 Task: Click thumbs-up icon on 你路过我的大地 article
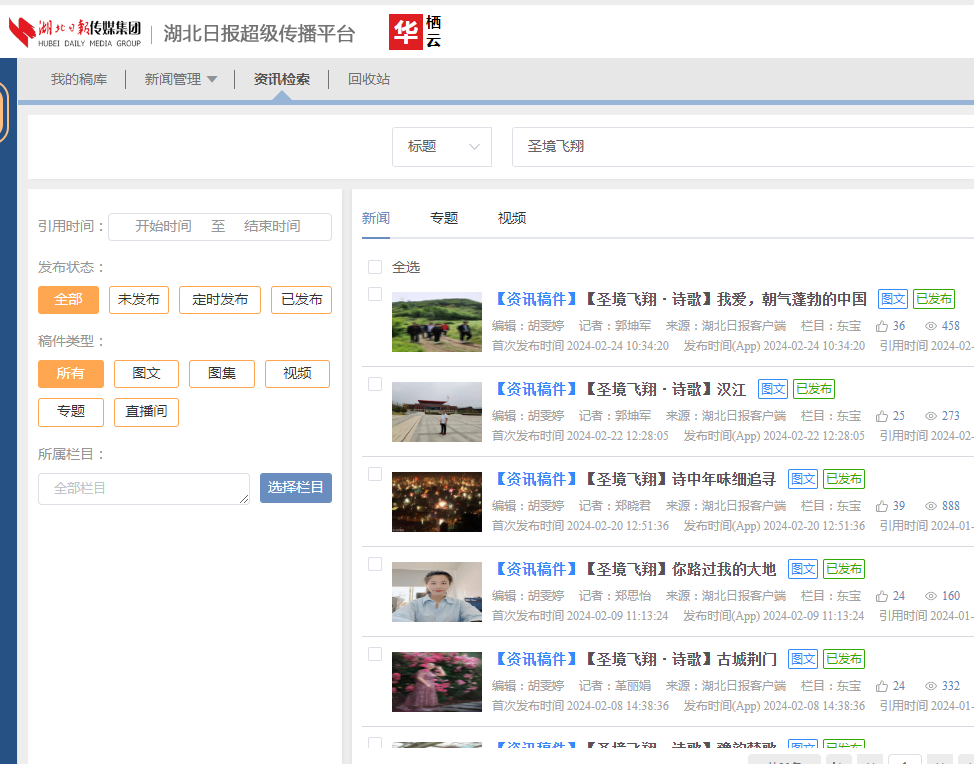click(x=882, y=596)
